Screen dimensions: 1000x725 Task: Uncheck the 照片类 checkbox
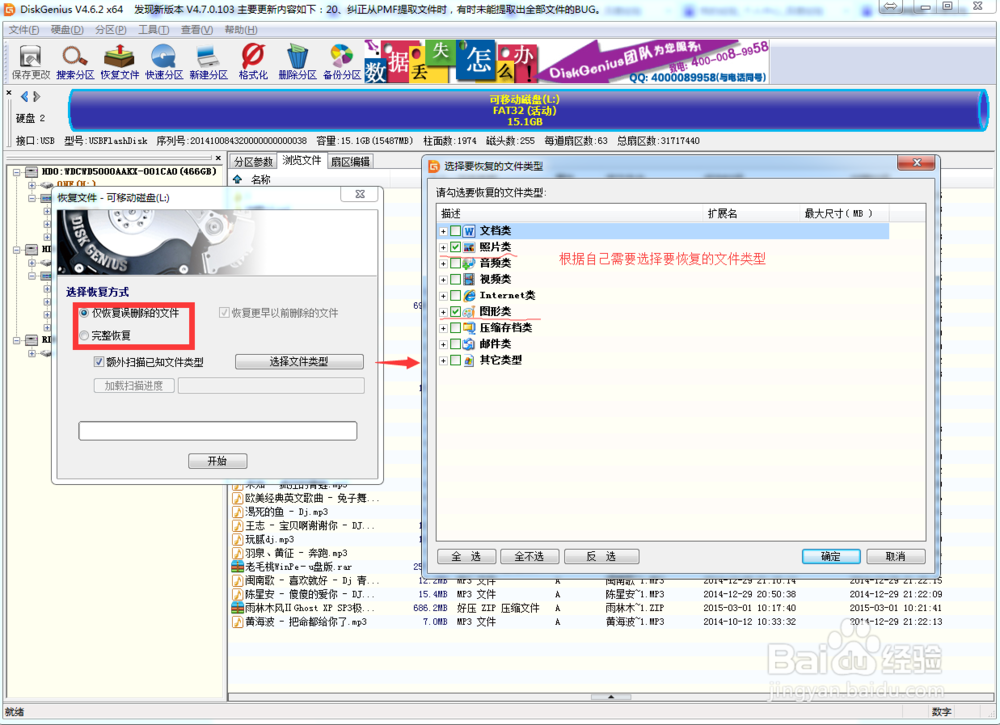(455, 247)
